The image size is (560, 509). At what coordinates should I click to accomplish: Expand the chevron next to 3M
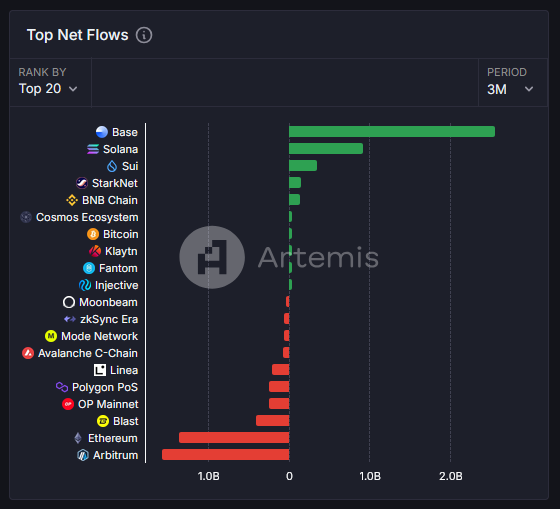(529, 89)
